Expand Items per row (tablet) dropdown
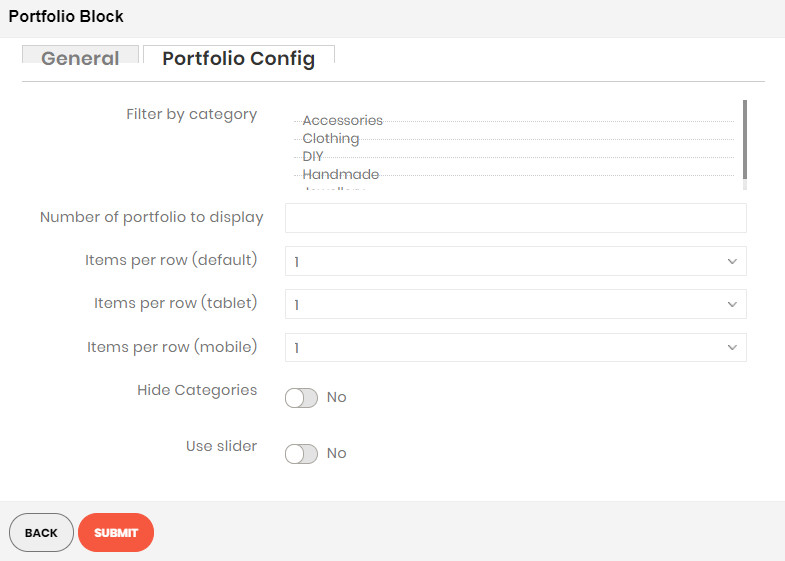The width and height of the screenshot is (785, 561). click(516, 304)
